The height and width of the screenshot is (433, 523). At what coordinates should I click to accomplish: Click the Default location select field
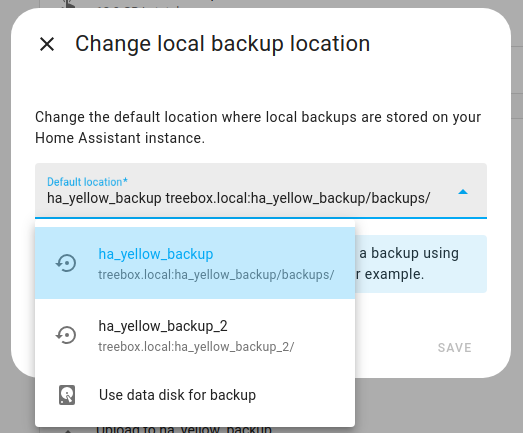[x=261, y=191]
